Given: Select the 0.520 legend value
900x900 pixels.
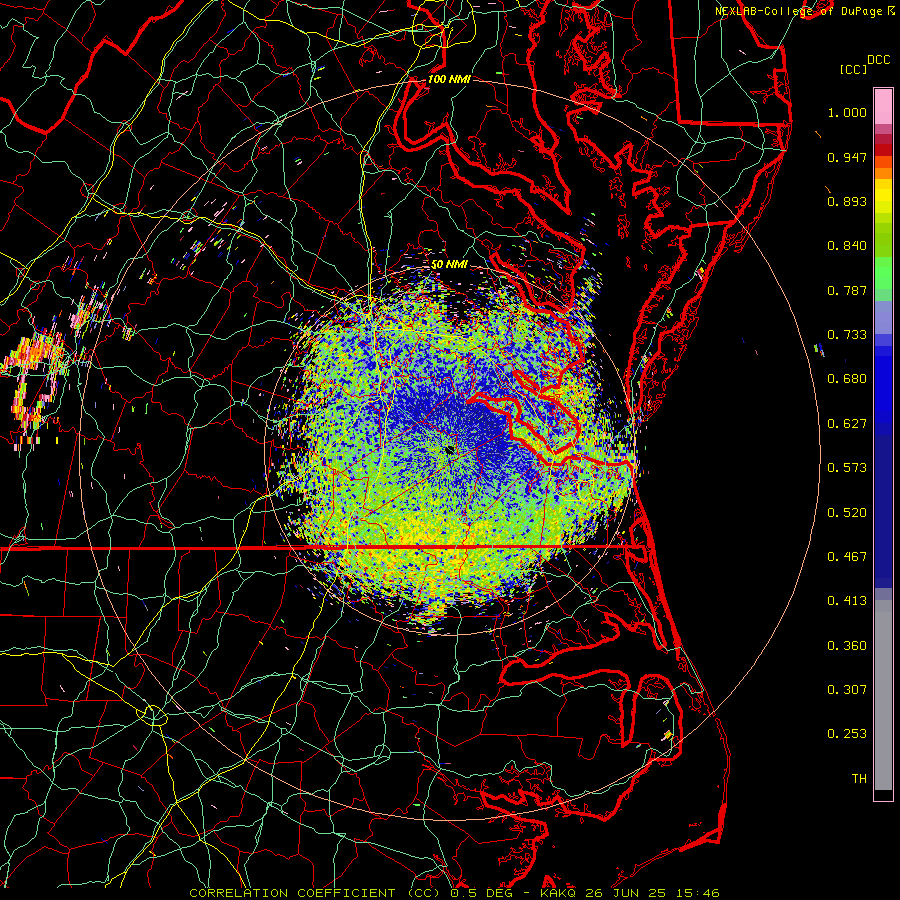Looking at the screenshot, I should pyautogui.click(x=847, y=513).
